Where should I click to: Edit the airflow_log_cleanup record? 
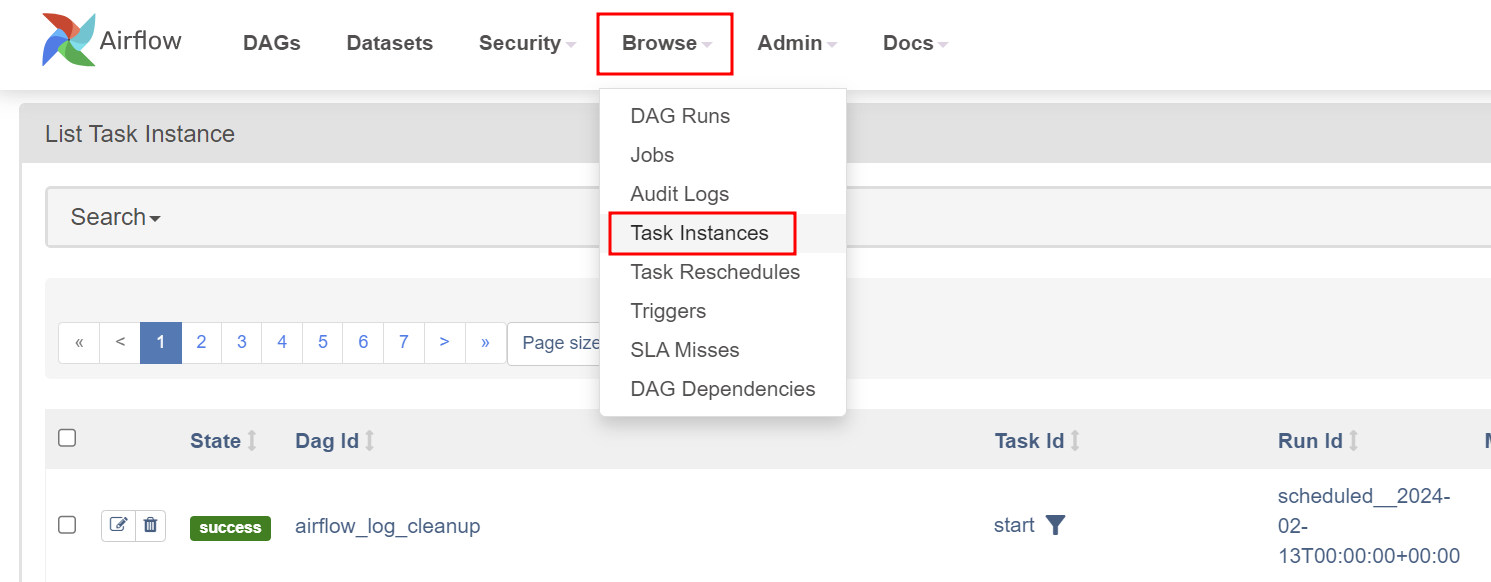[x=118, y=525]
